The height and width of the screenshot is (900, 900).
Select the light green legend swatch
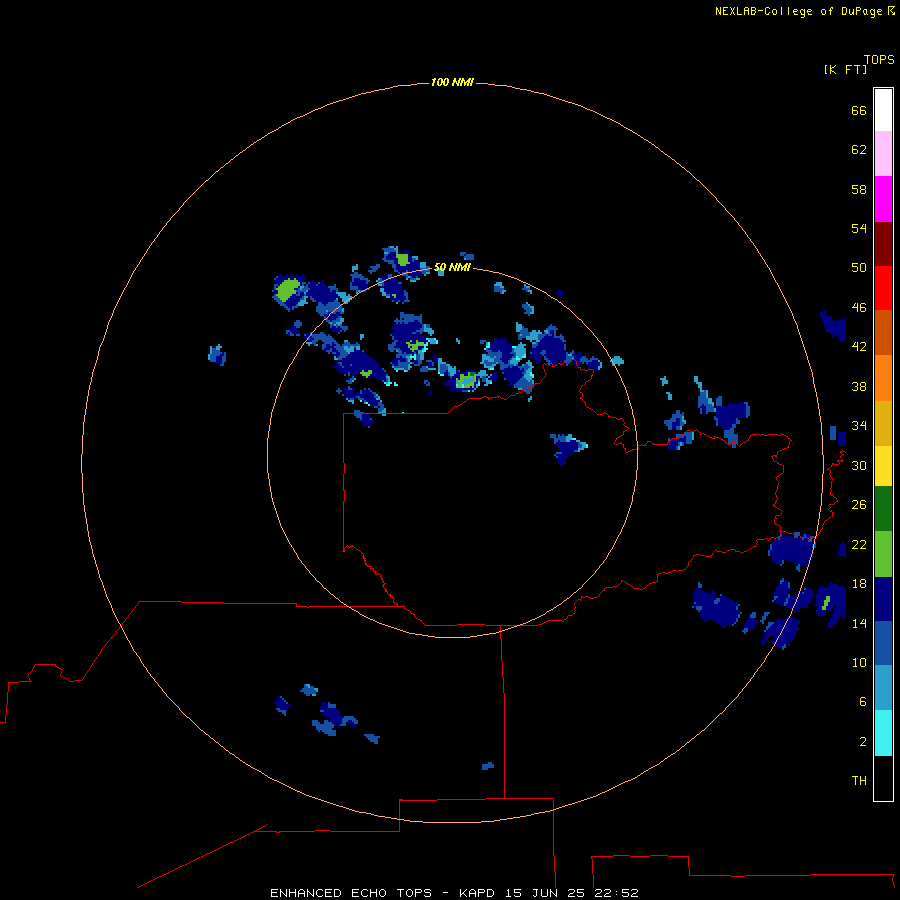[883, 554]
